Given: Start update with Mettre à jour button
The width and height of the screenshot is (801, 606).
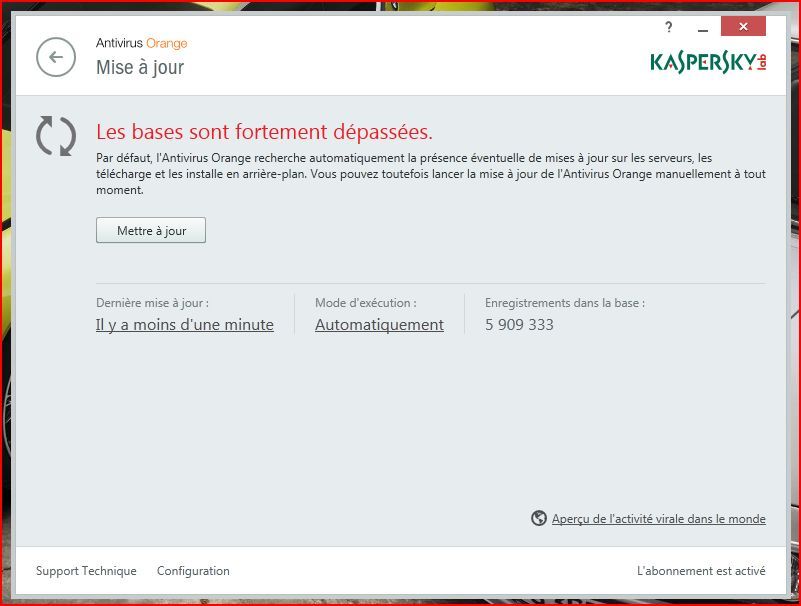Looking at the screenshot, I should pos(151,230).
